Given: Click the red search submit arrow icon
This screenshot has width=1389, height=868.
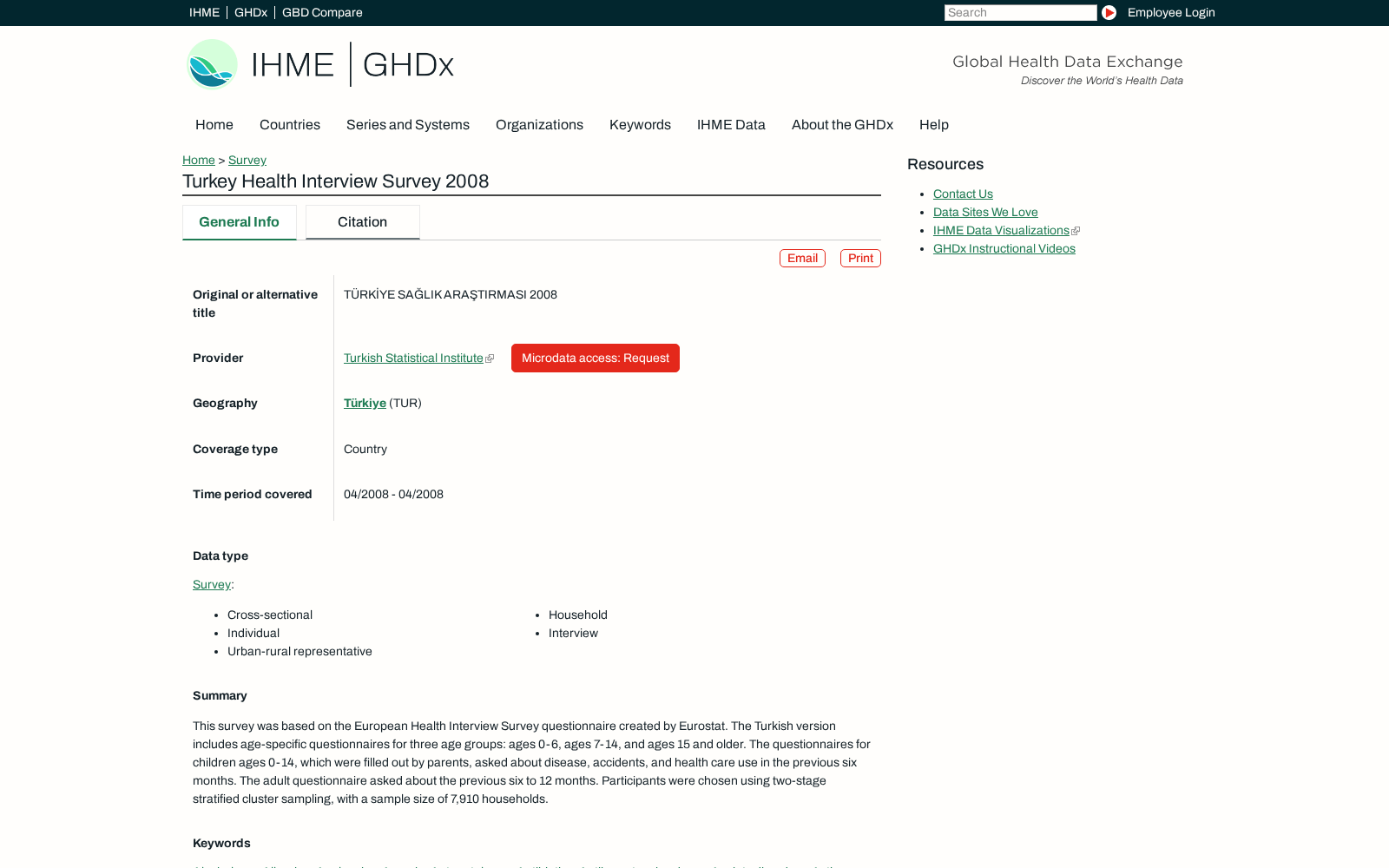Looking at the screenshot, I should [1109, 13].
